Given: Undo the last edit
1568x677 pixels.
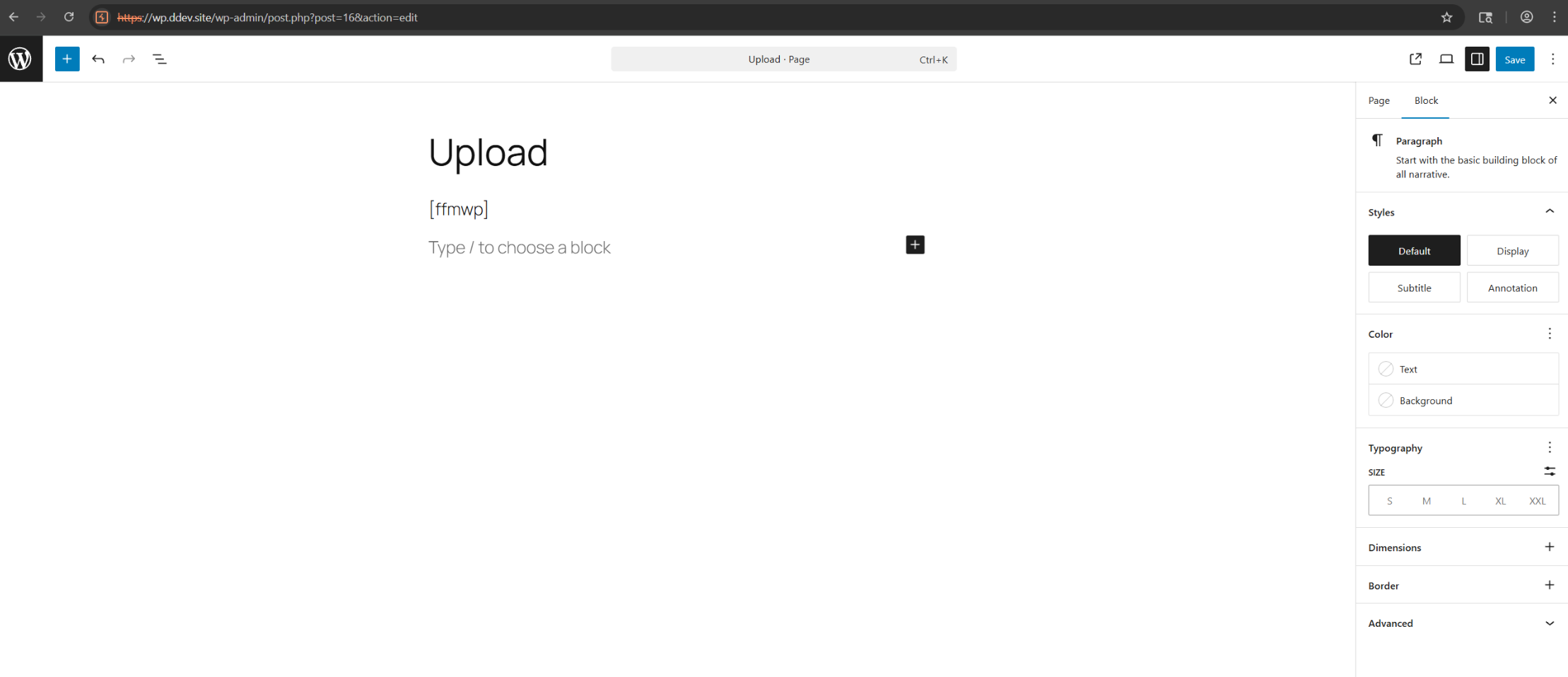Looking at the screenshot, I should 98,59.
